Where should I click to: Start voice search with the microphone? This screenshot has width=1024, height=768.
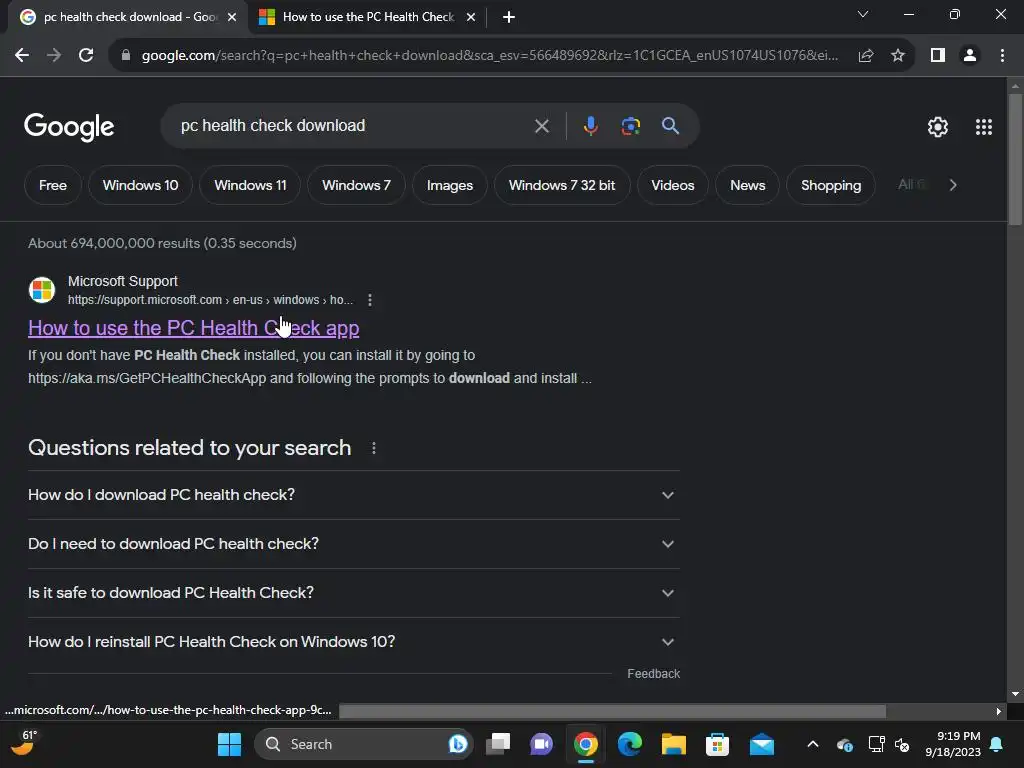point(590,126)
